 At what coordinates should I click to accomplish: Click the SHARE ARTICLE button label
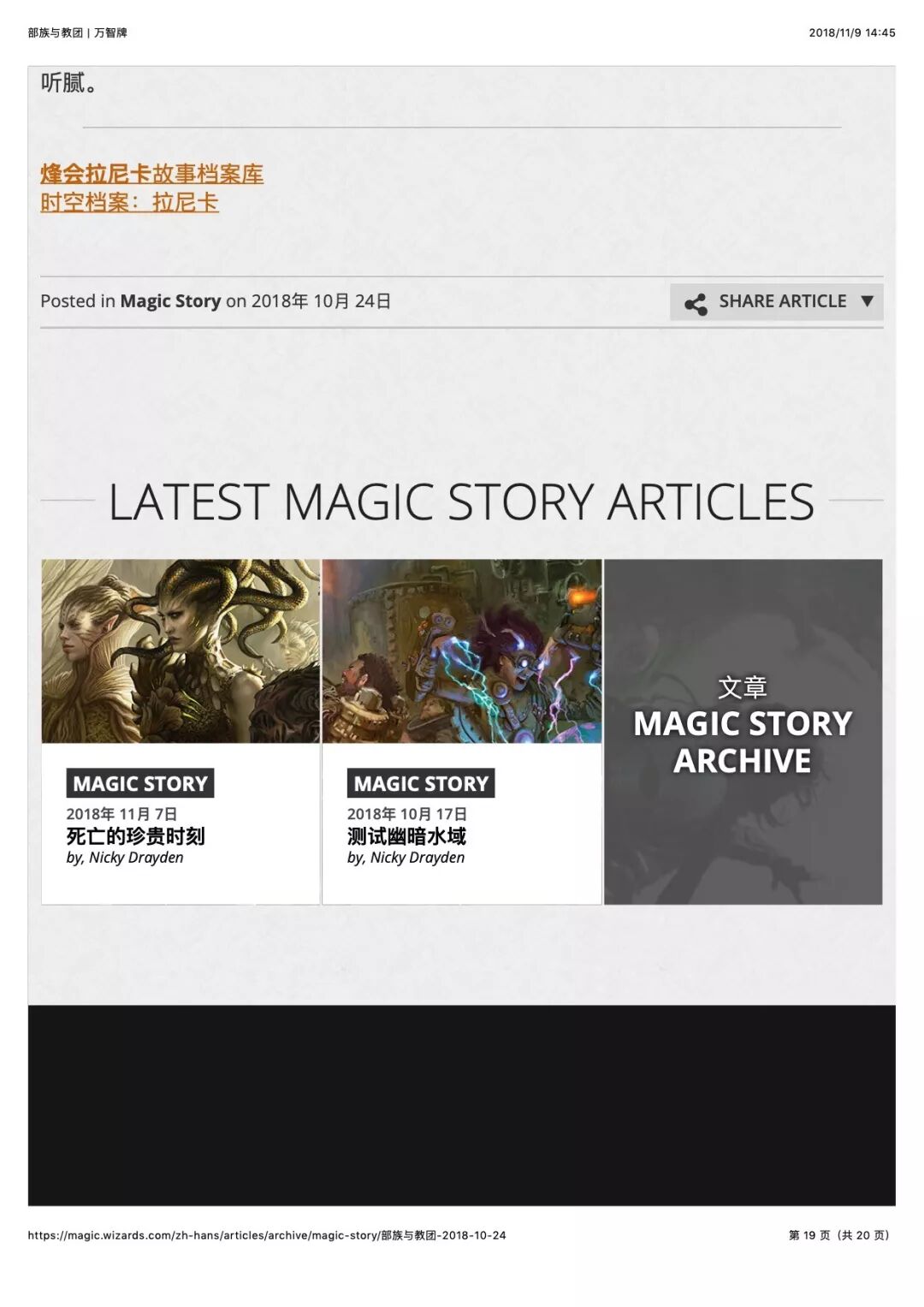[782, 301]
